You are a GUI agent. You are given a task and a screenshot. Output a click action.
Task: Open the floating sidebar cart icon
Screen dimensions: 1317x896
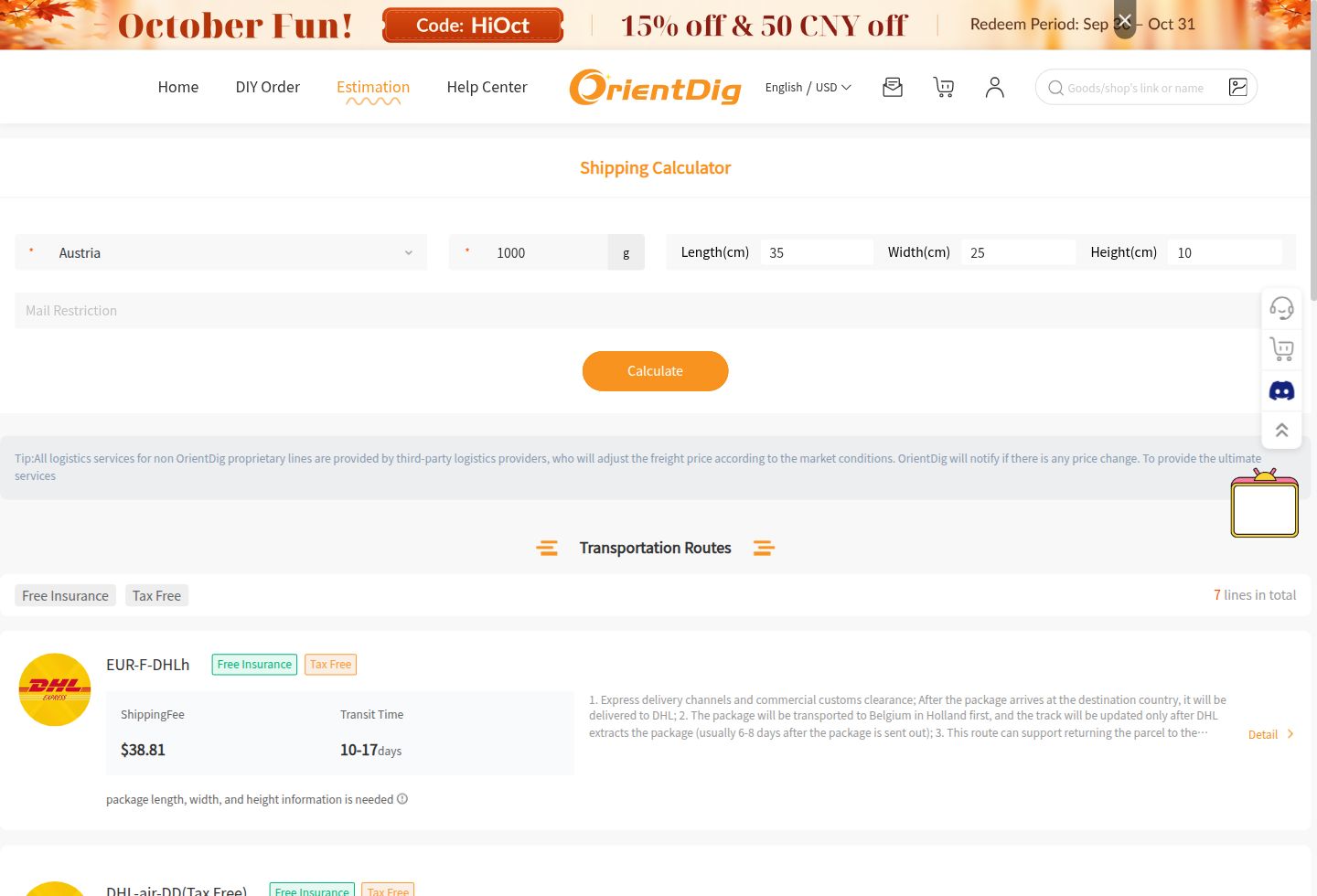[x=1281, y=349]
